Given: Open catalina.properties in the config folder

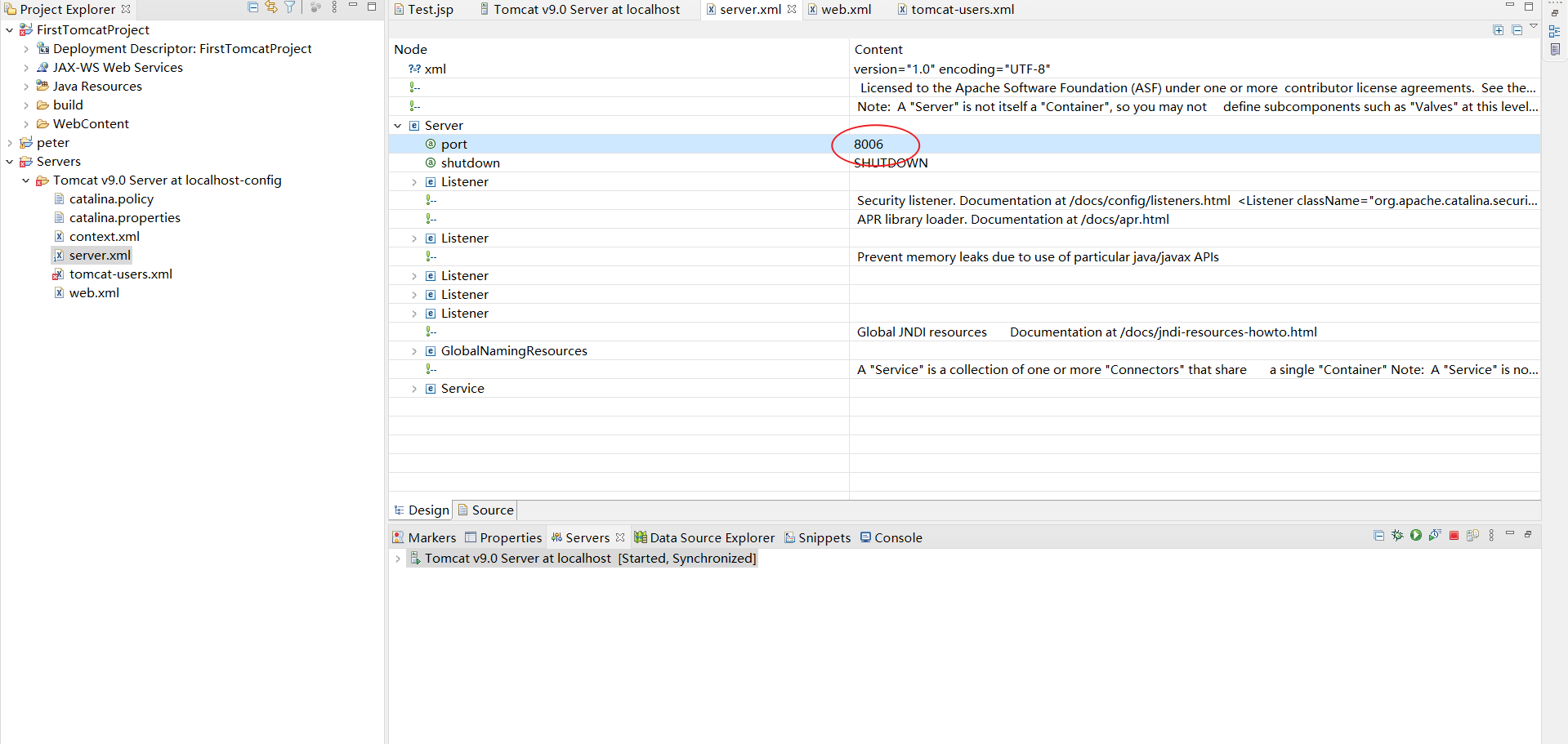Looking at the screenshot, I should click(x=124, y=217).
